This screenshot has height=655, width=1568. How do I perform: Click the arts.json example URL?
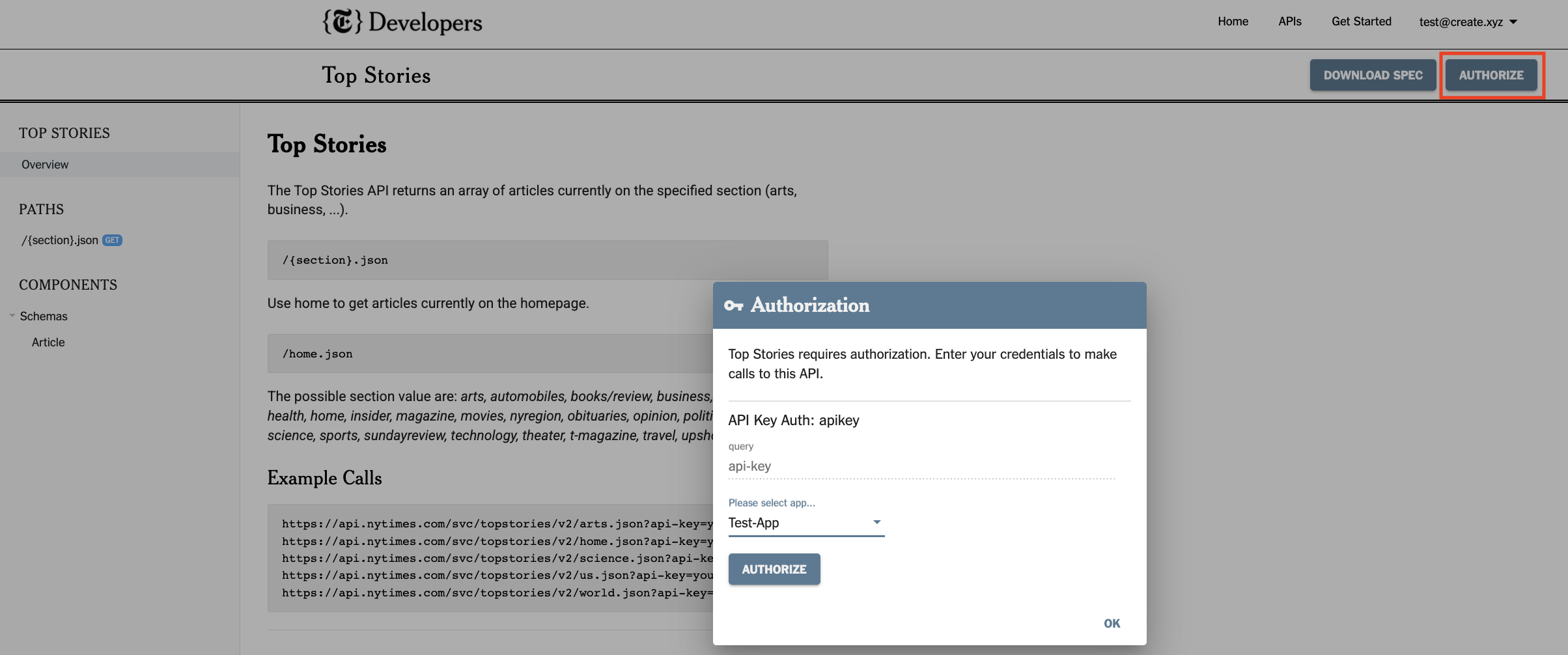pos(497,523)
